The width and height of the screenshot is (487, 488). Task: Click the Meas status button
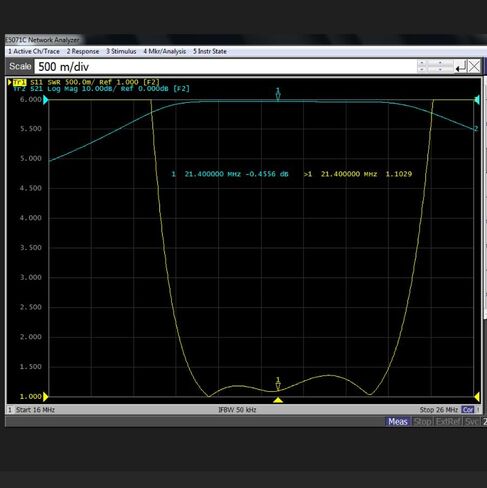coord(398,422)
